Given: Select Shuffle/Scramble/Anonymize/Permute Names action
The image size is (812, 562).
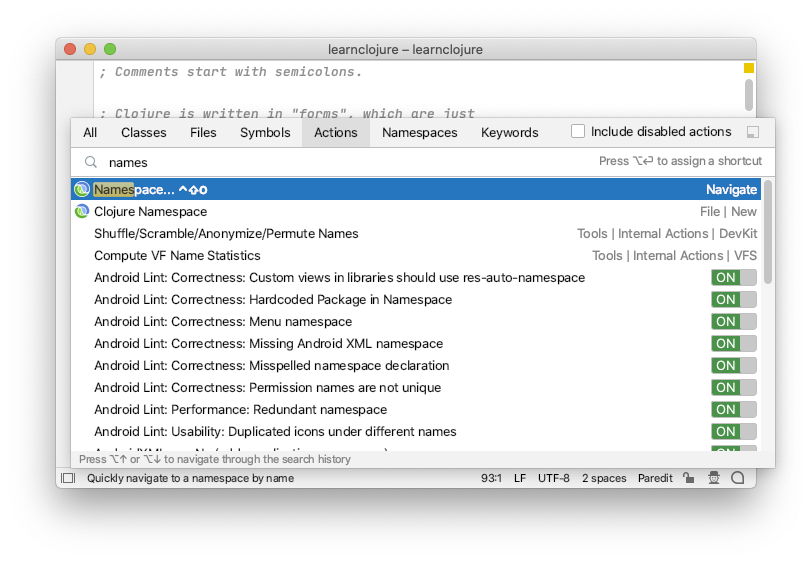Looking at the screenshot, I should [x=416, y=234].
